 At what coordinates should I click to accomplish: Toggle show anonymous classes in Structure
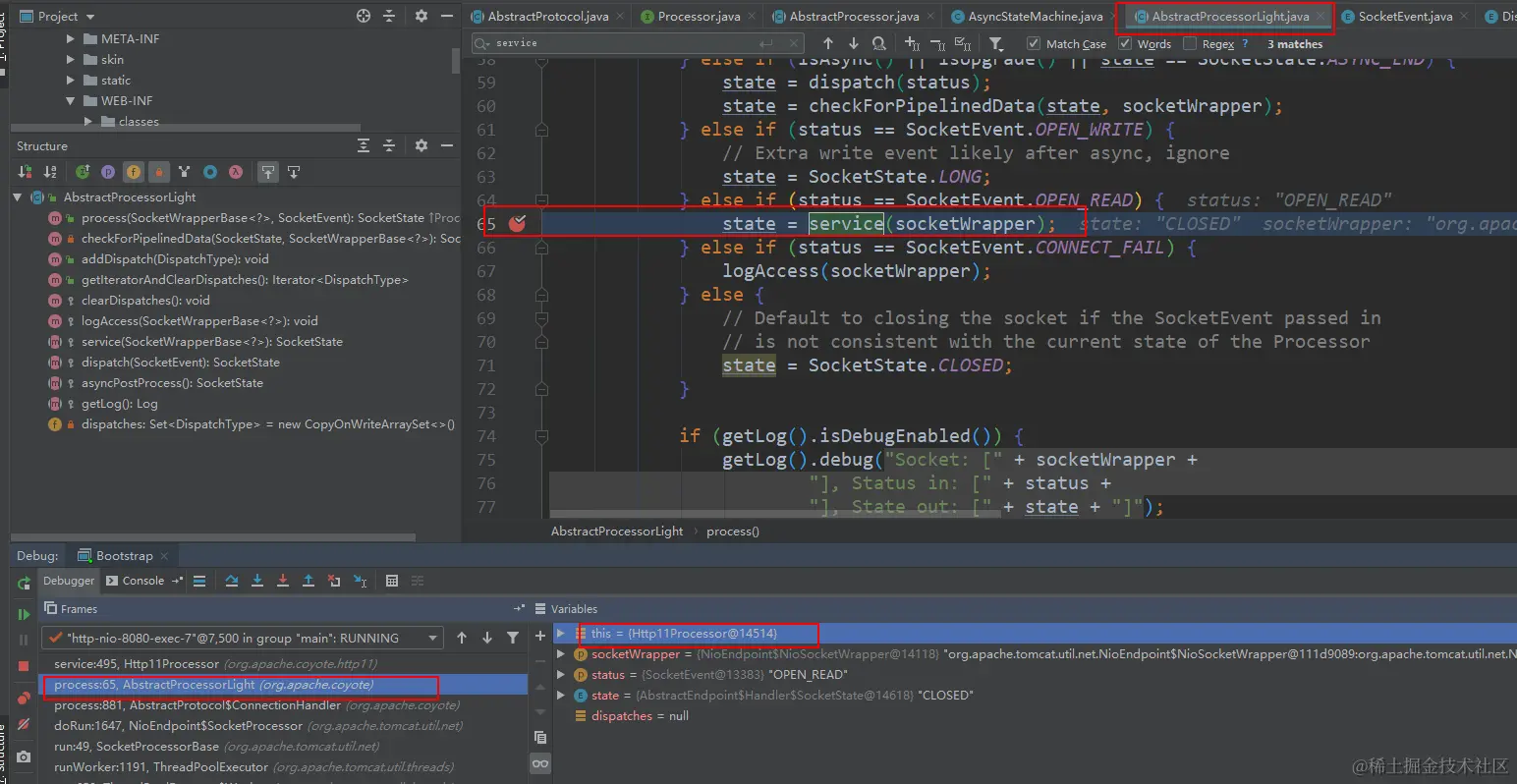point(210,172)
